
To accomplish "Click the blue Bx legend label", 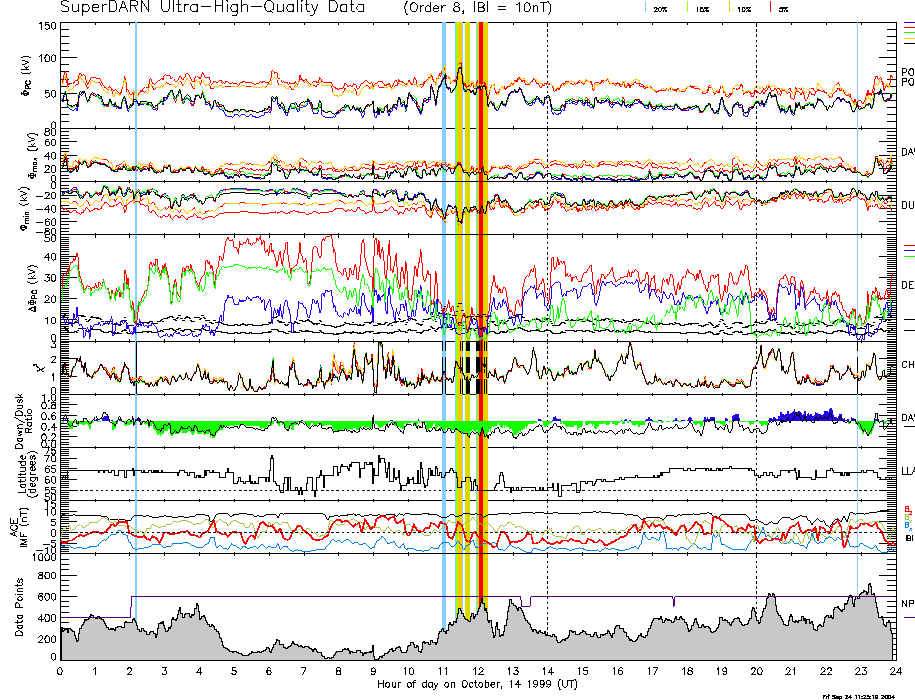I will coord(908,526).
